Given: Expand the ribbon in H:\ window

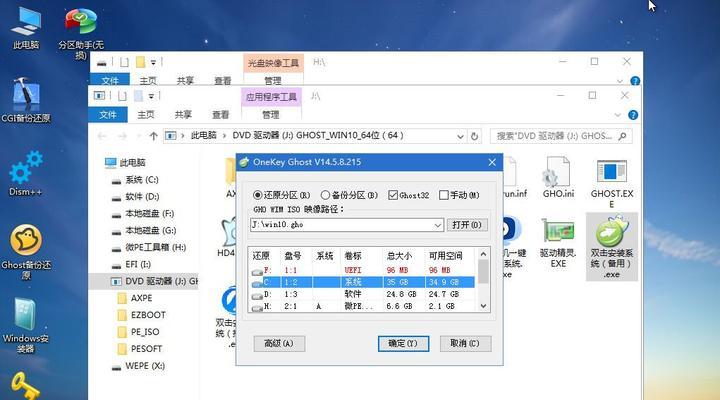Looking at the screenshot, I should coord(620,81).
